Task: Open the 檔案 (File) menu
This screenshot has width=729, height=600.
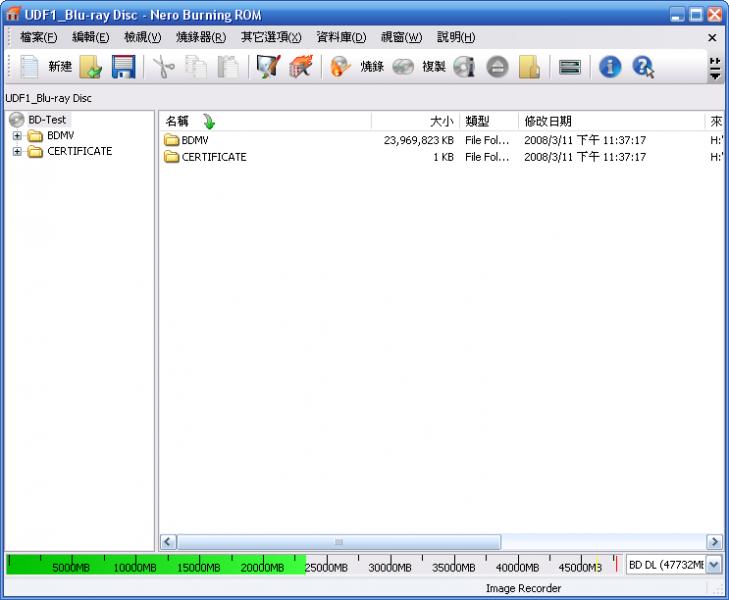Action: [39, 37]
